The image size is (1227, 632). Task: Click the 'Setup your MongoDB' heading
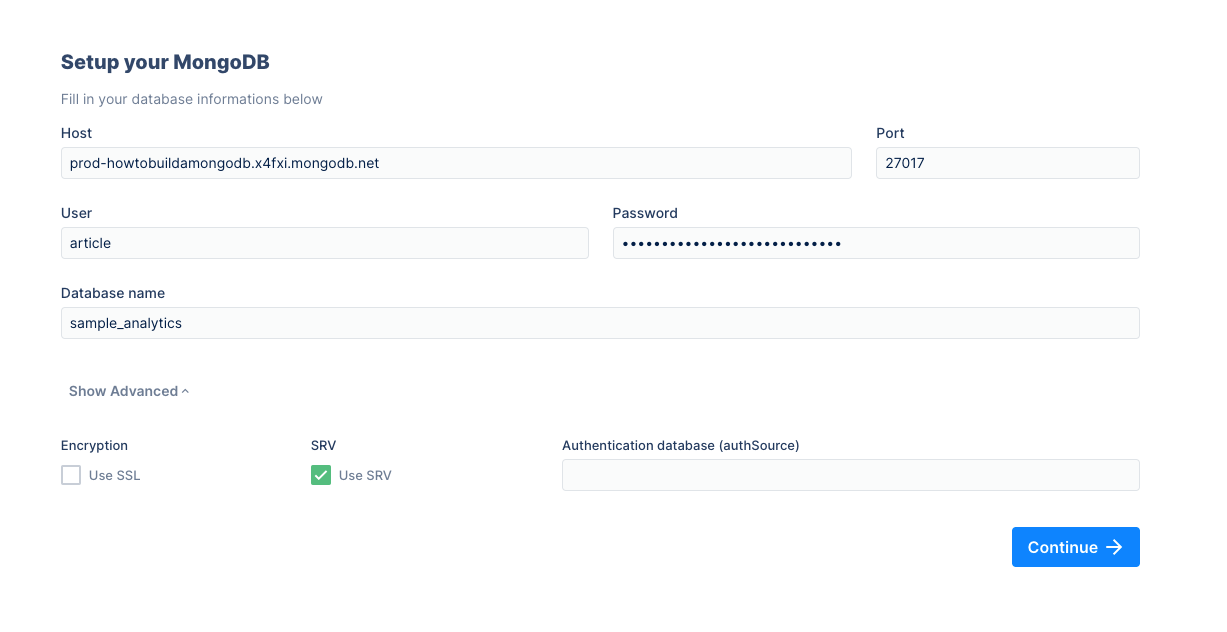click(x=165, y=62)
